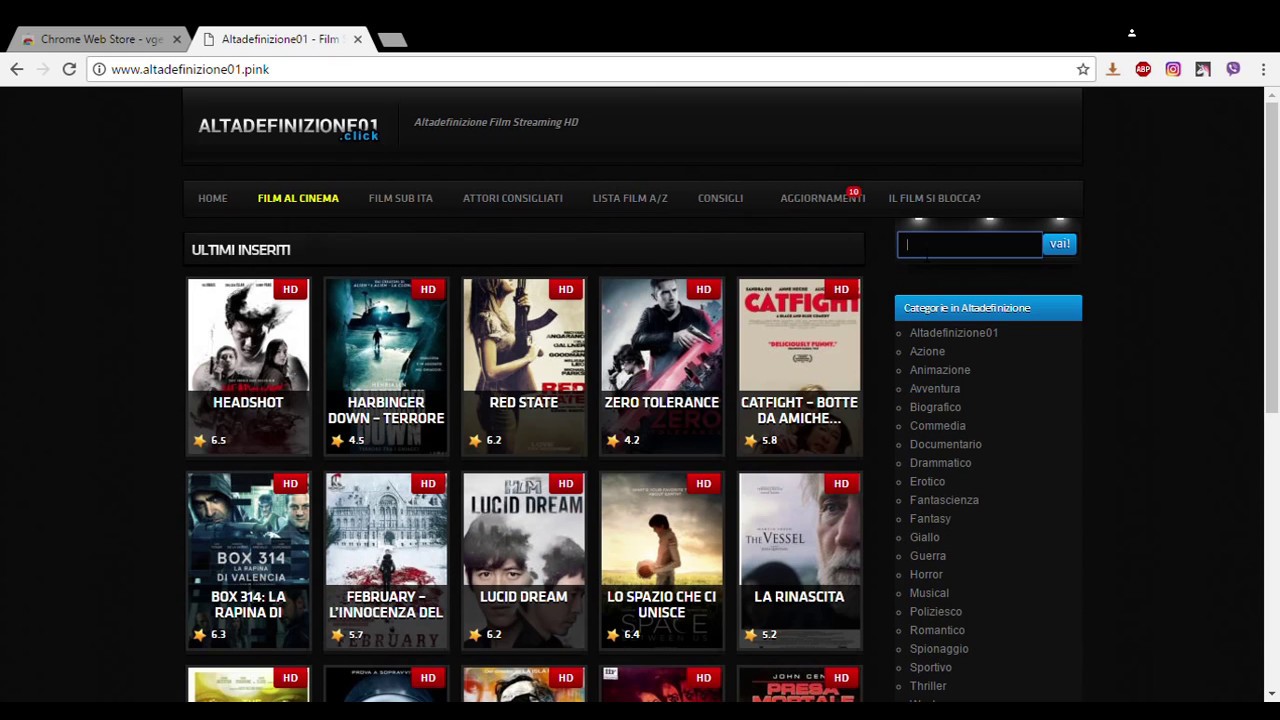Select the Azione category
Screen dimensions: 1280x720
(927, 351)
